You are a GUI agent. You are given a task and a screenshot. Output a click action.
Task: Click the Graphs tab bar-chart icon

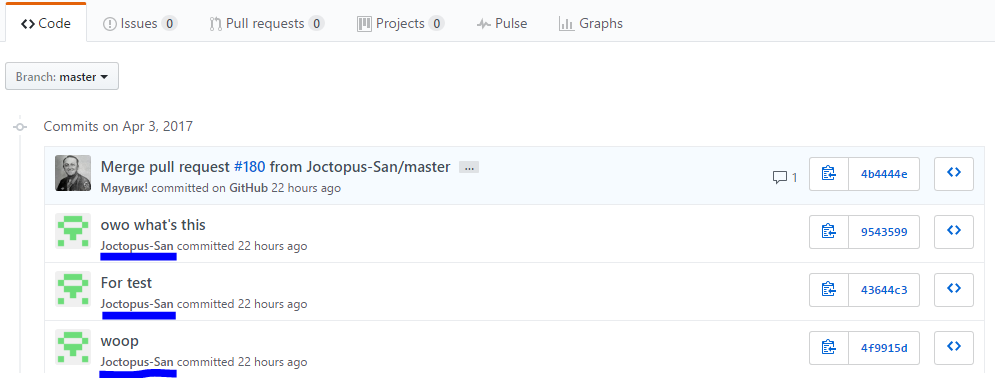pyautogui.click(x=566, y=24)
